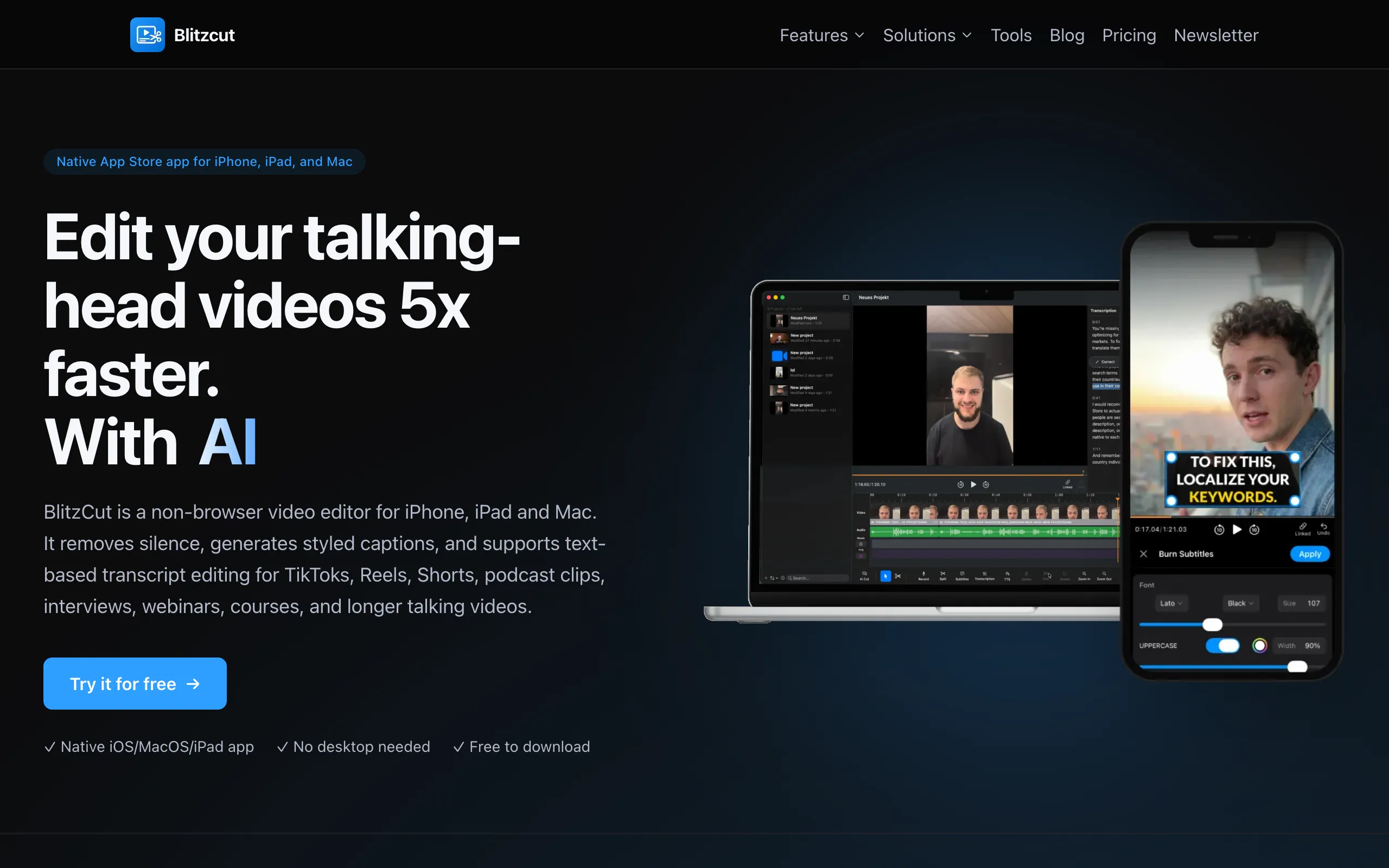
Task: Click 'Free to download' text
Action: (529, 747)
